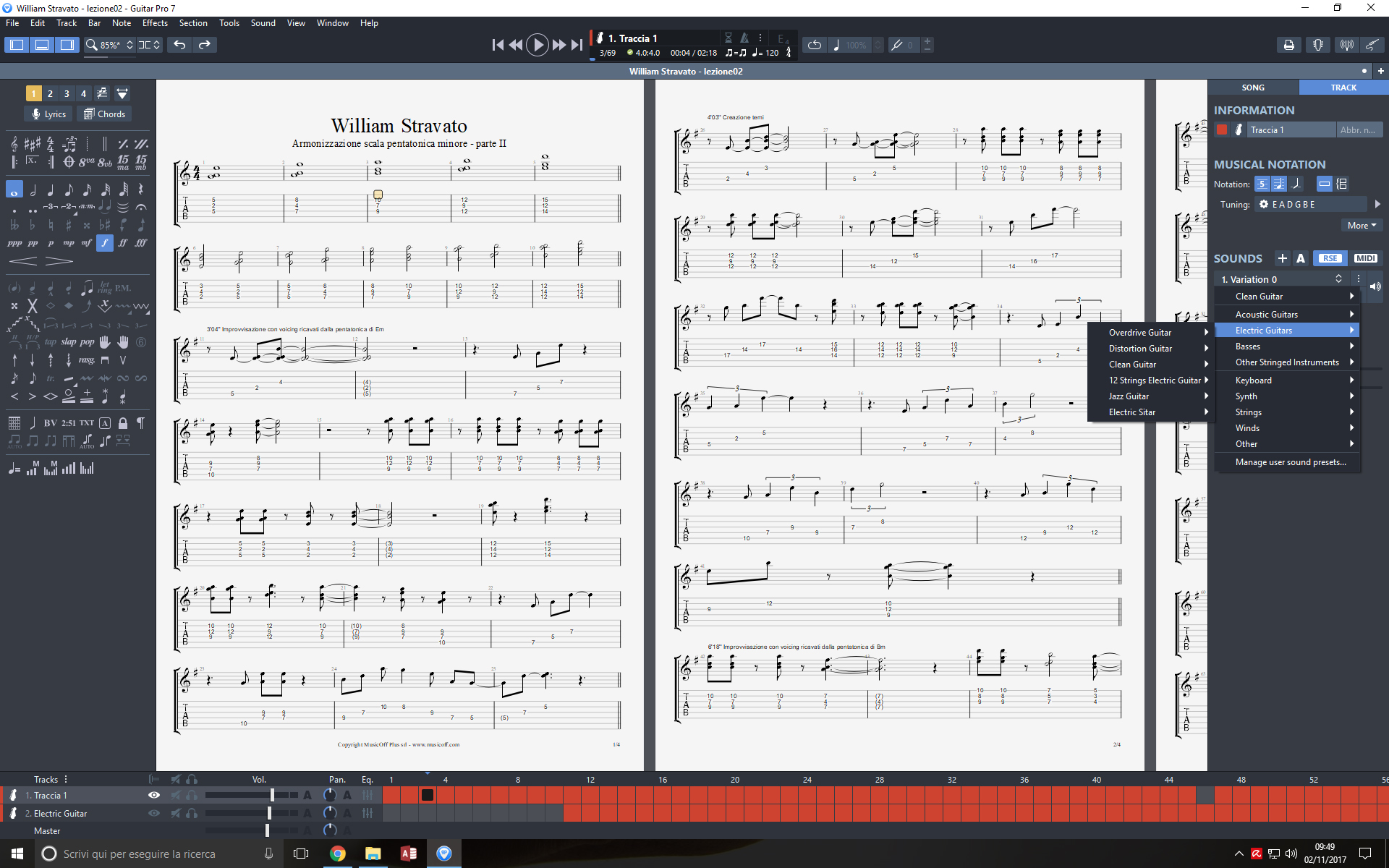Open the More notation options dropdown
This screenshot has height=868, width=1389.
[x=1362, y=226]
